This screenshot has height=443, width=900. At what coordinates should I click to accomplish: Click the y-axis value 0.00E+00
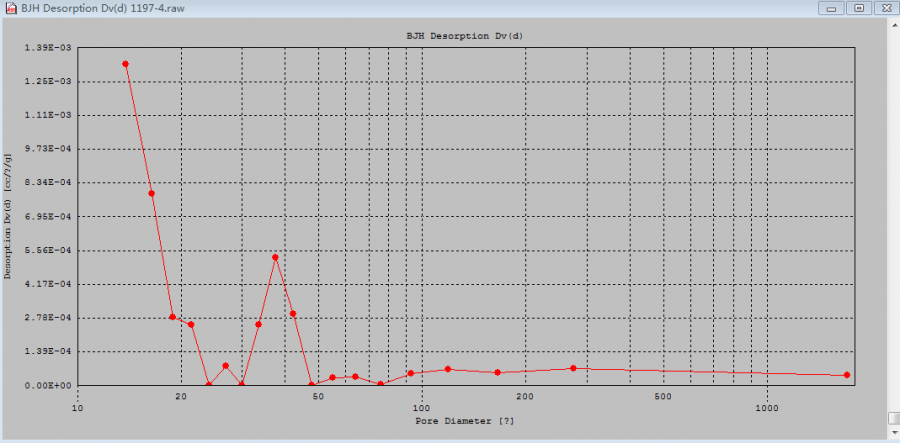(48, 386)
